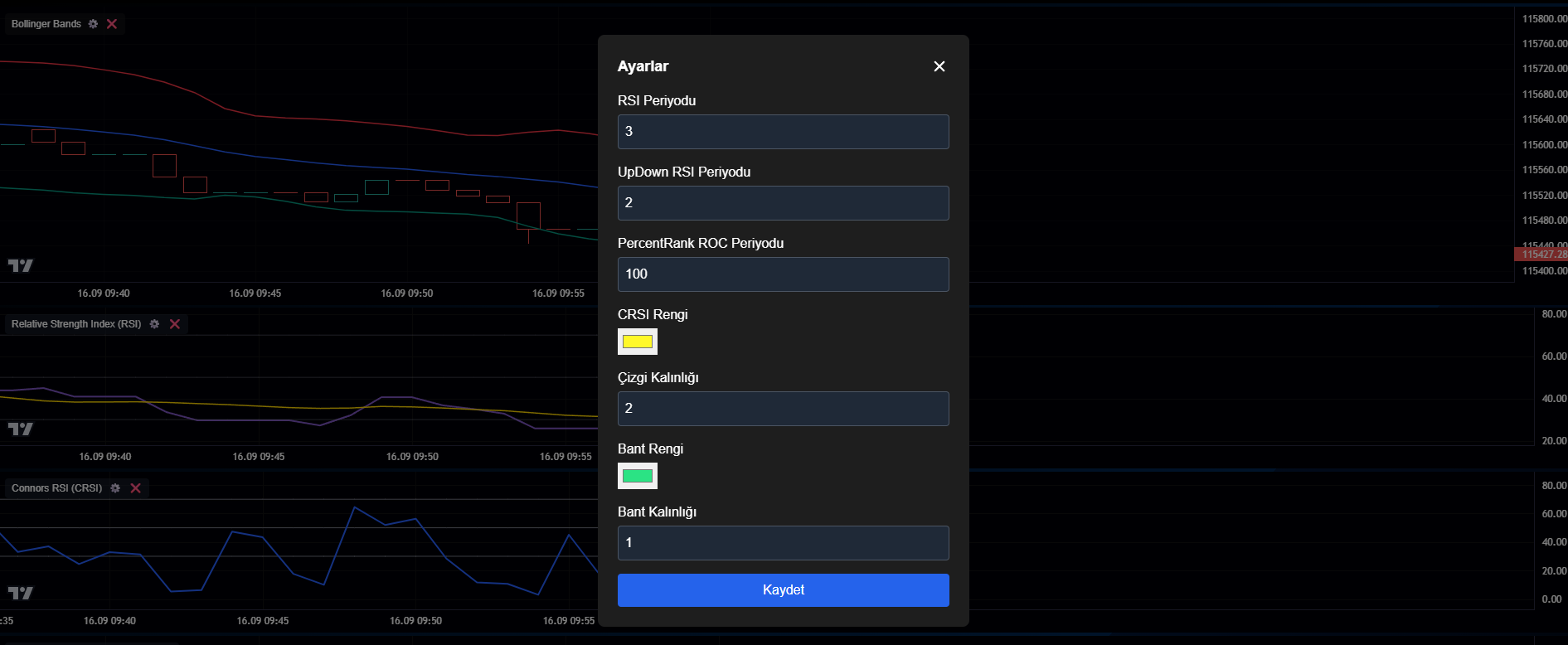Click 115800.00 on the price axis

[1545, 19]
